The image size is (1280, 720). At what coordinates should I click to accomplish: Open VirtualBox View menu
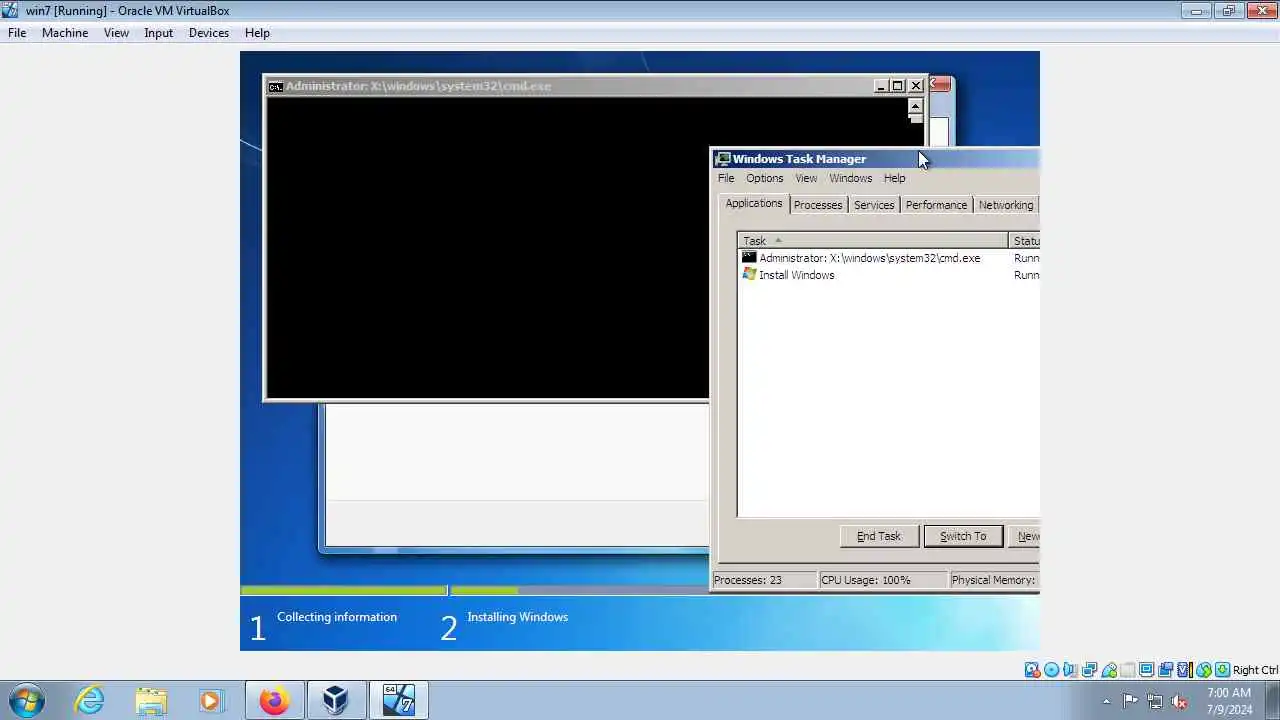pyautogui.click(x=116, y=33)
